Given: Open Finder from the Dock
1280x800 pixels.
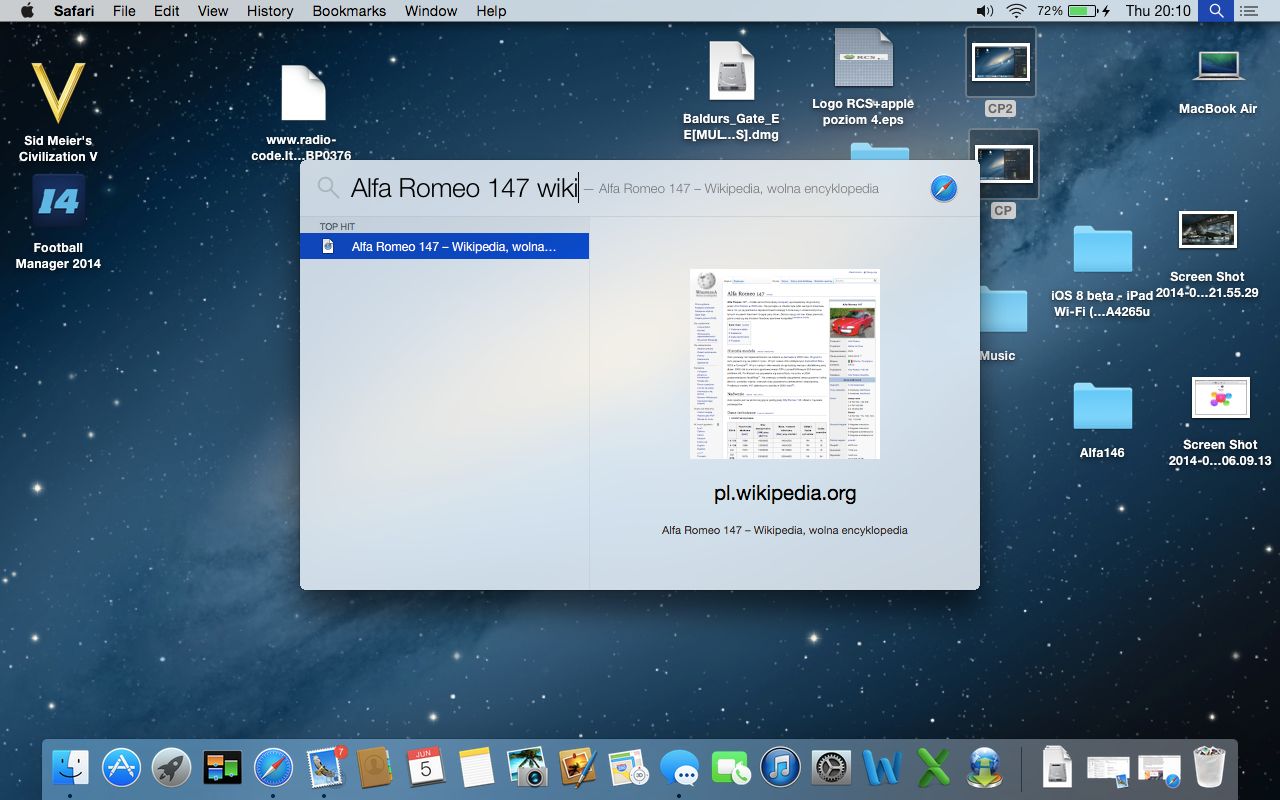Looking at the screenshot, I should (x=71, y=768).
